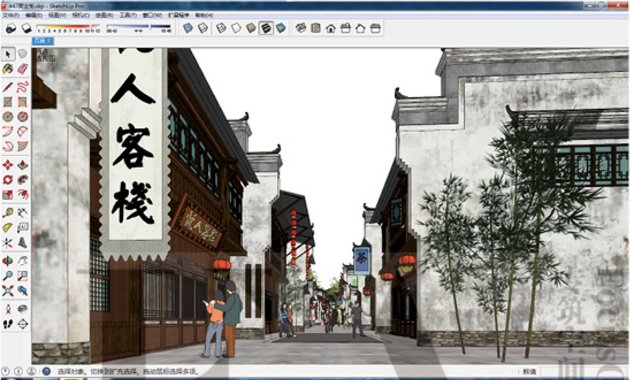Toggle the show shadows button
Image resolution: width=630 pixels, height=380 pixels.
click(11, 28)
